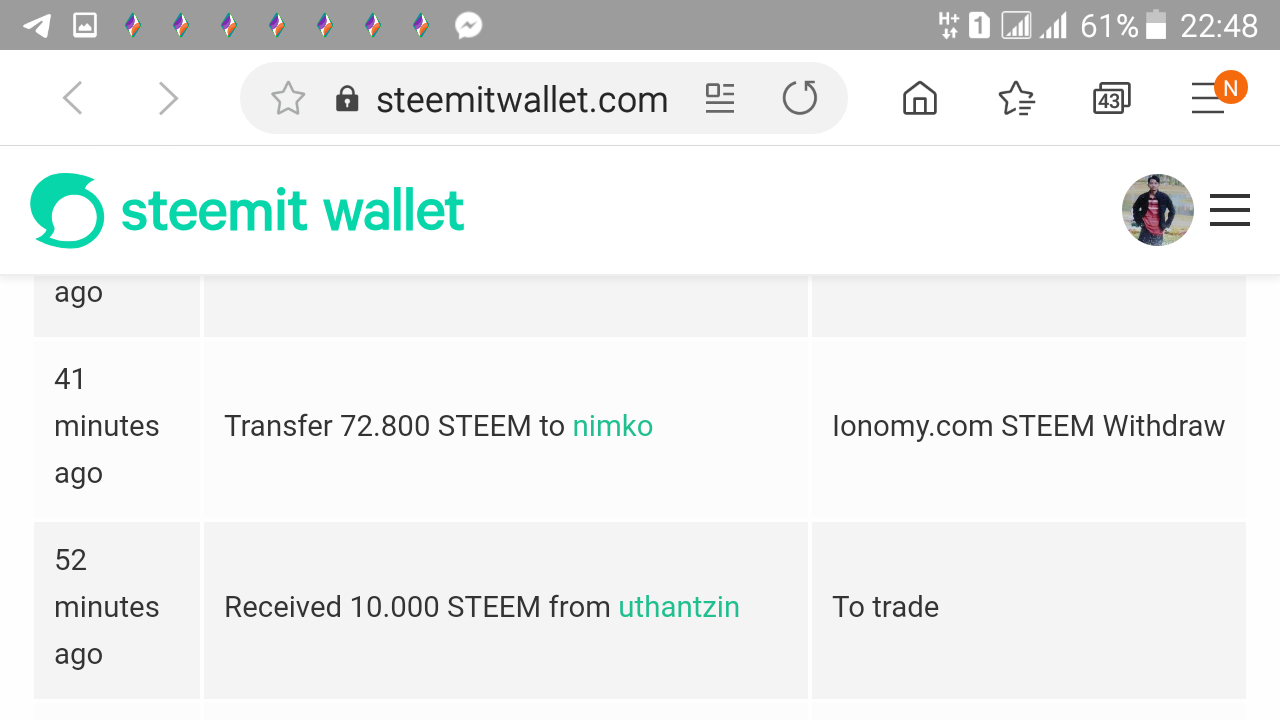This screenshot has width=1280, height=720.
Task: Tap the Messenger notification icon
Action: point(469,25)
